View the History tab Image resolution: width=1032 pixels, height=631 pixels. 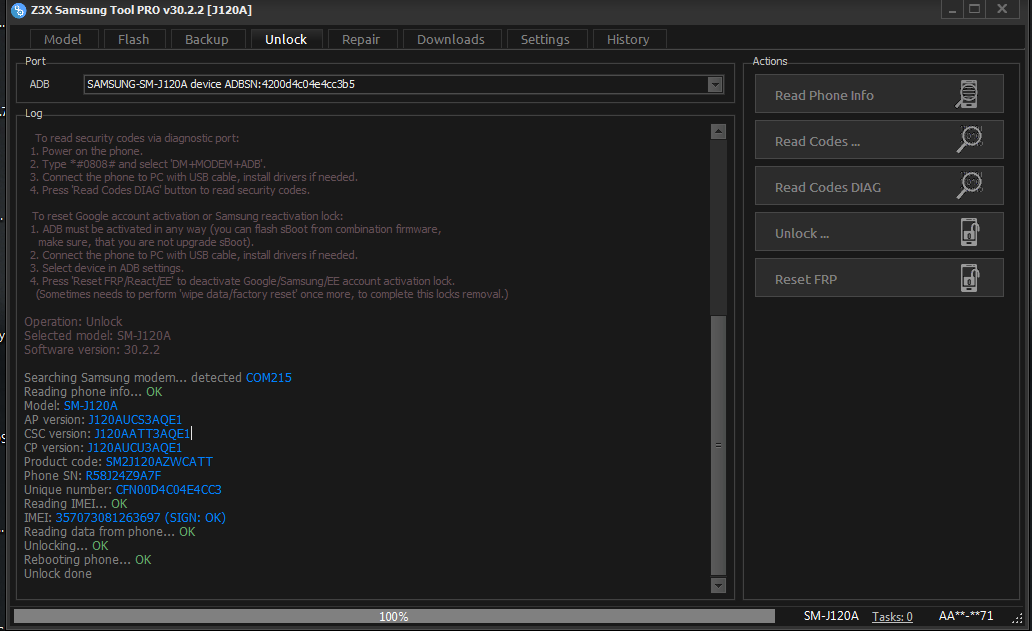(628, 39)
